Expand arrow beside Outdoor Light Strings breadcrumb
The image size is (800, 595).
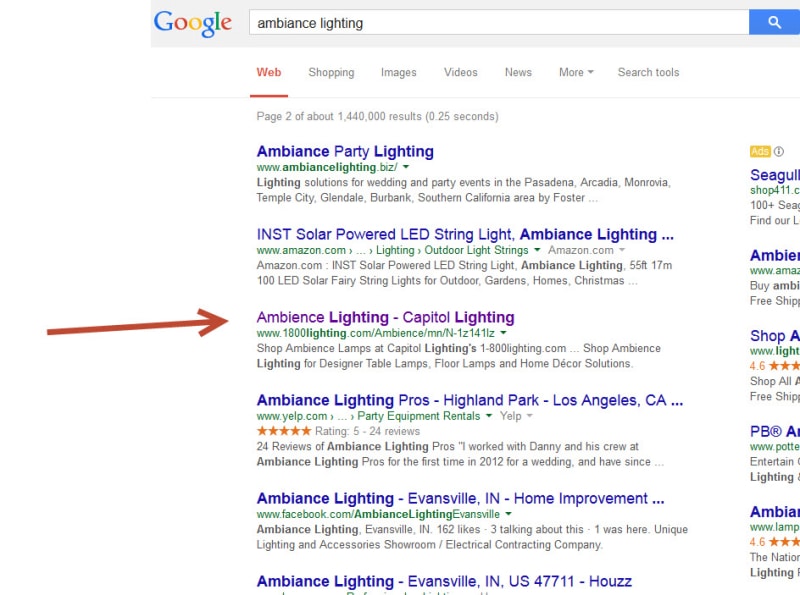click(x=537, y=250)
